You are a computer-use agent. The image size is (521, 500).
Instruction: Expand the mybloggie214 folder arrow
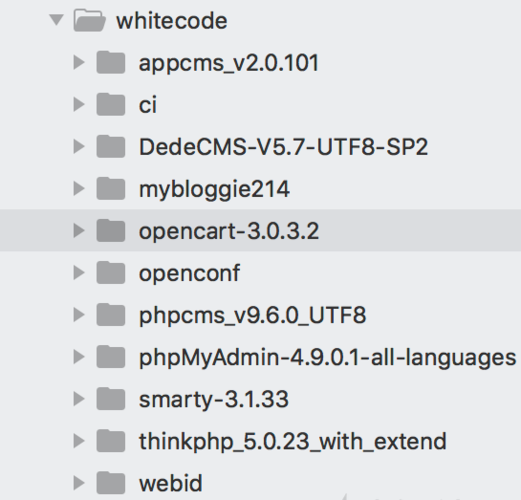[79, 188]
